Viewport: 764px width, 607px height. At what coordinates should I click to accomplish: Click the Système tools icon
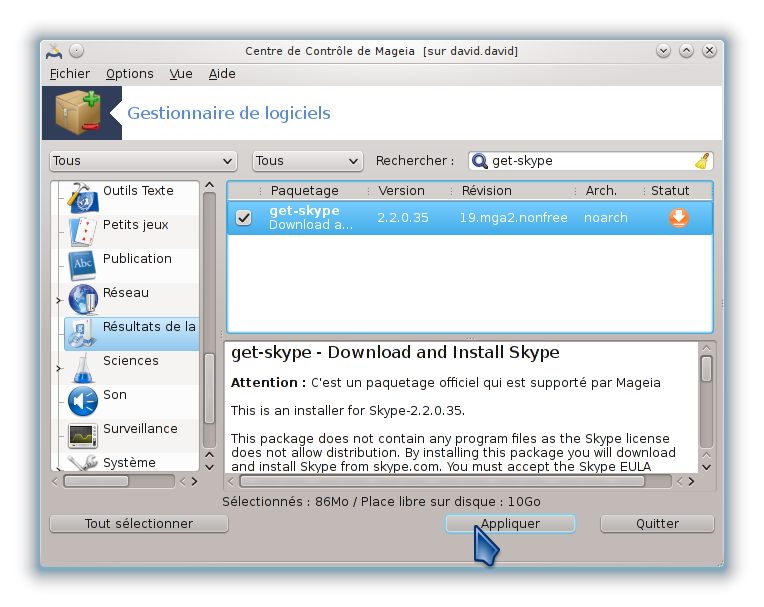83,463
